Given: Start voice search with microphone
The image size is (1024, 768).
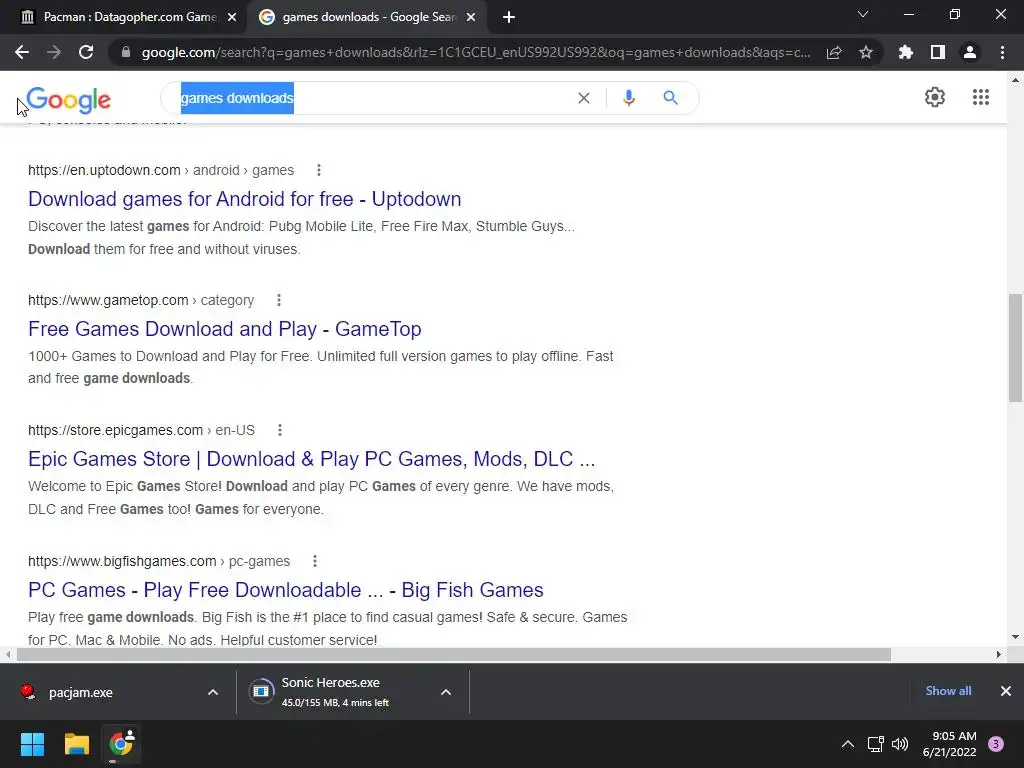Looking at the screenshot, I should [628, 98].
